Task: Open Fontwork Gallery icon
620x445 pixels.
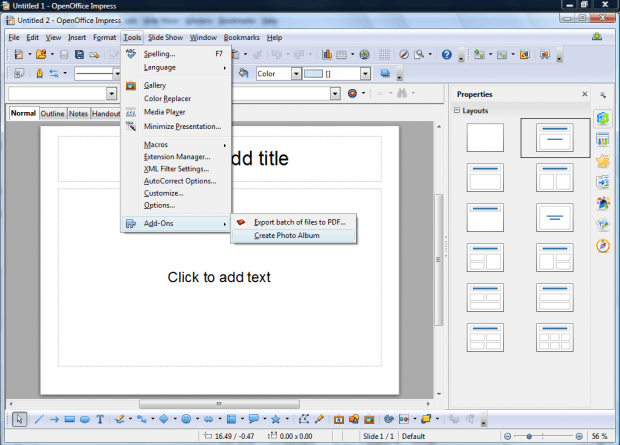Action: point(339,419)
